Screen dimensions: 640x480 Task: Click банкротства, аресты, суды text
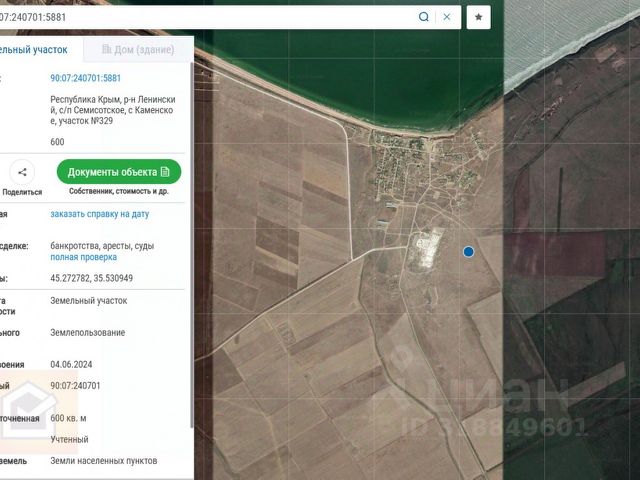tap(102, 246)
